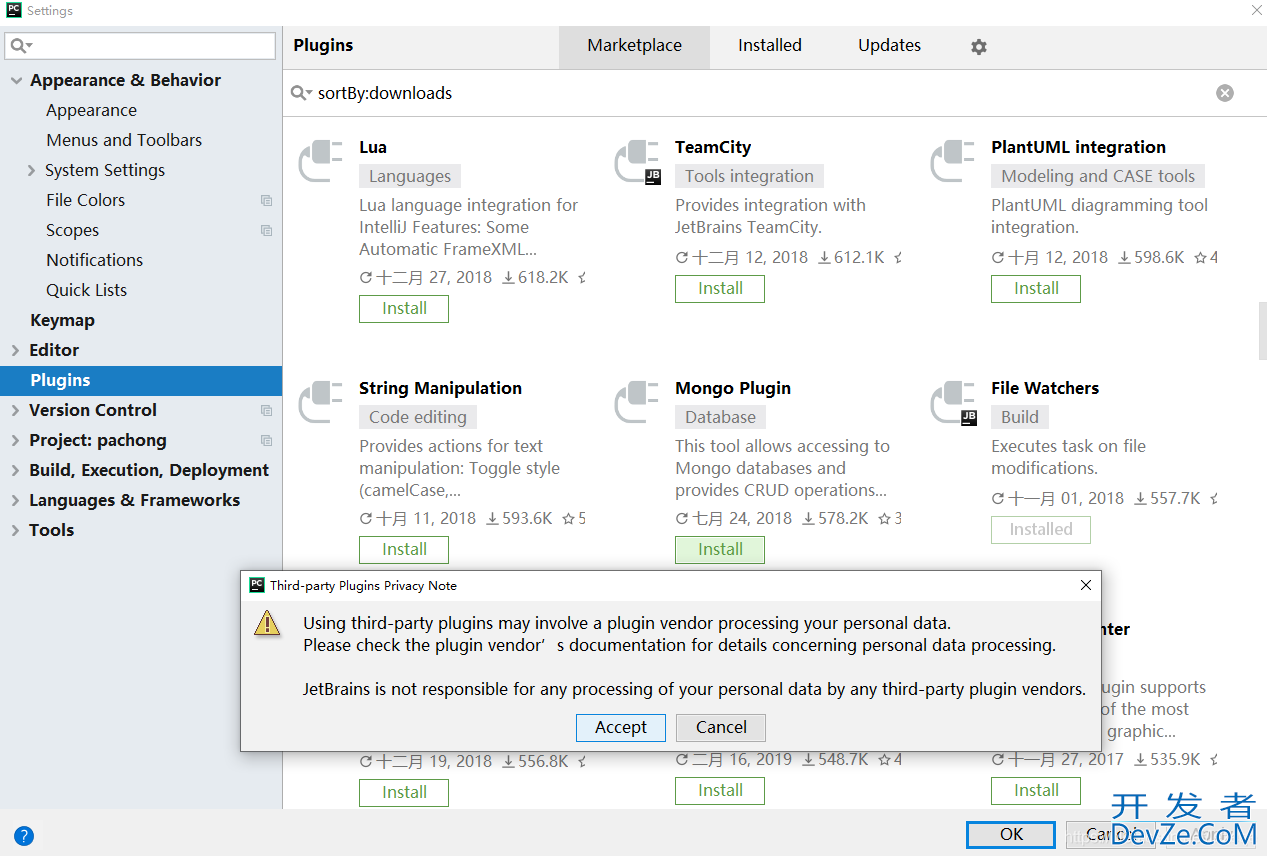Switch to the Marketplace tab

[634, 46]
